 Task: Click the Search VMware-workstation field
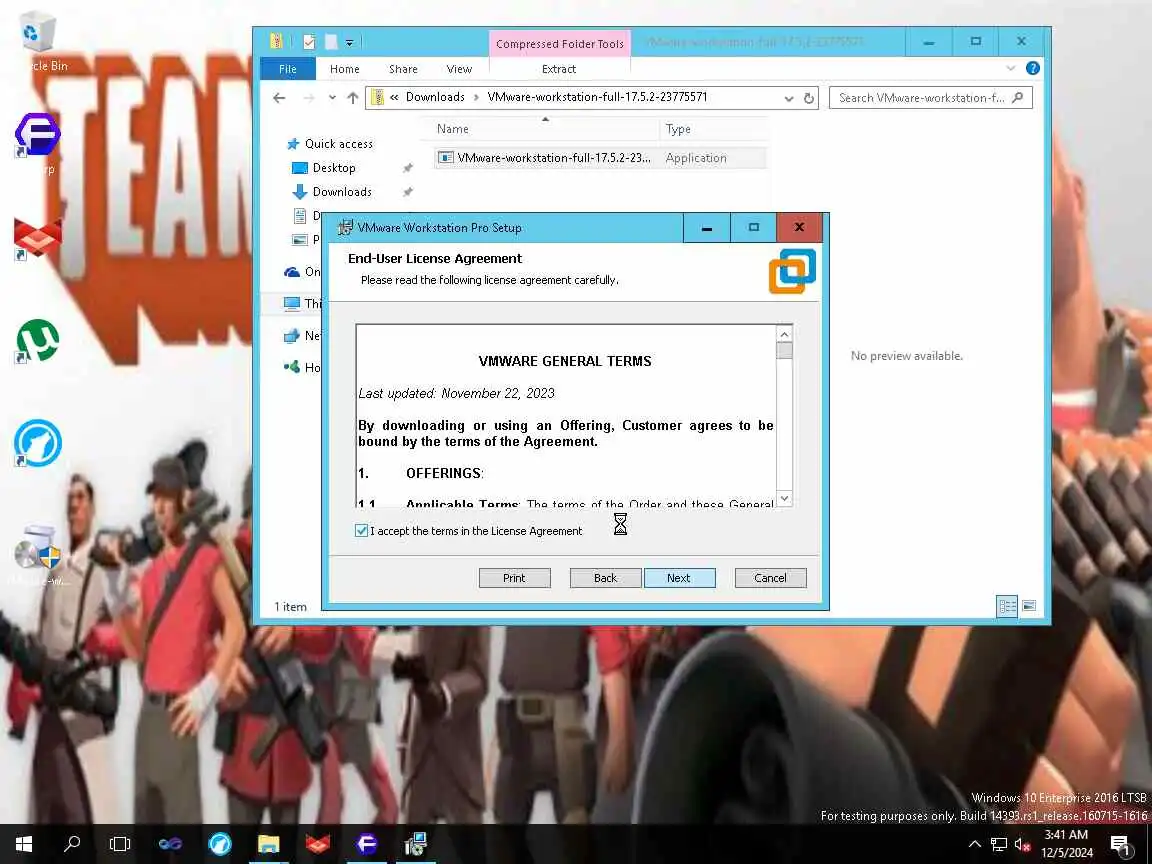click(x=930, y=98)
